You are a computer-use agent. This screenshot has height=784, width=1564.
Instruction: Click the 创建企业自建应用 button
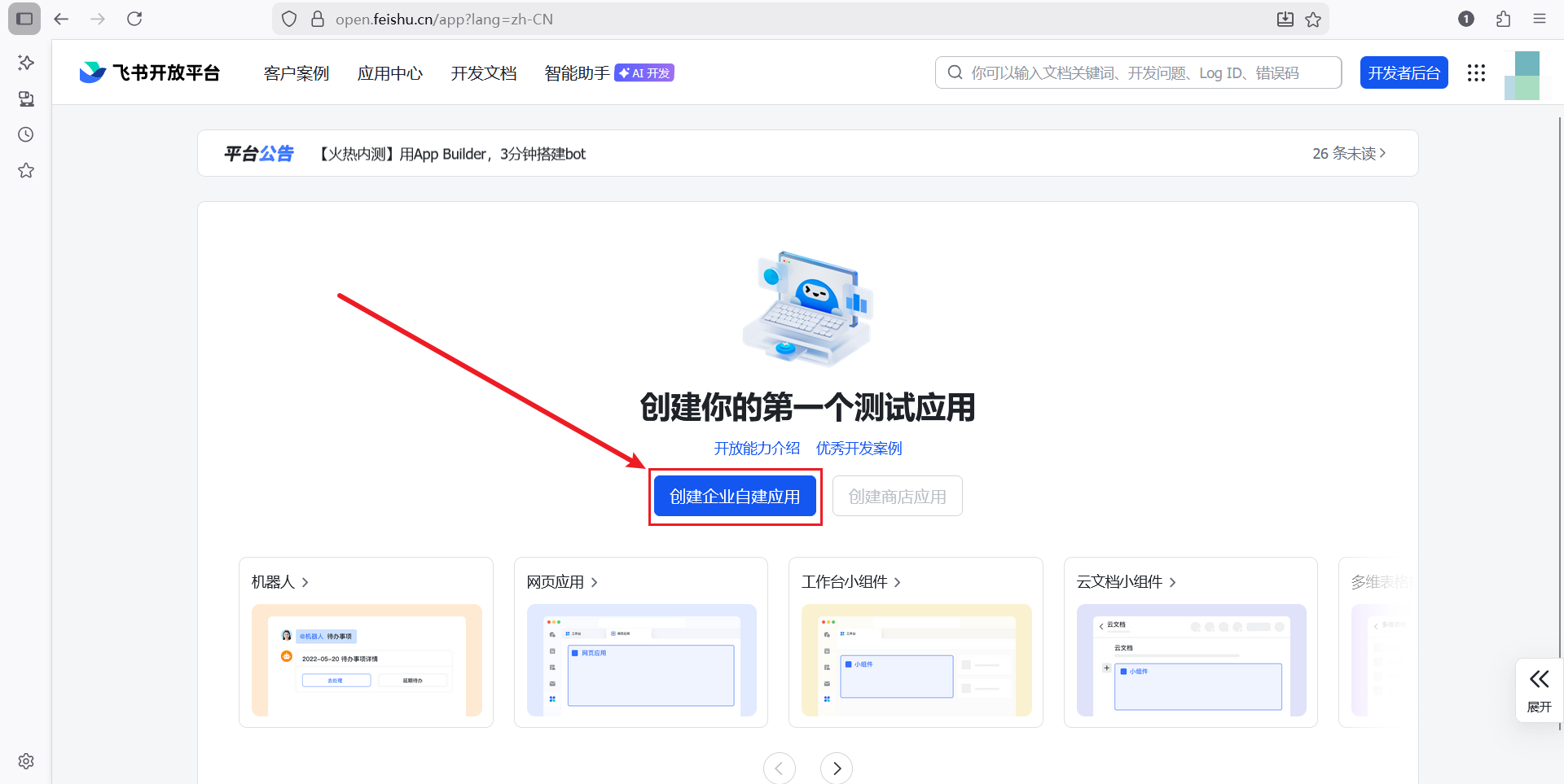(x=734, y=496)
